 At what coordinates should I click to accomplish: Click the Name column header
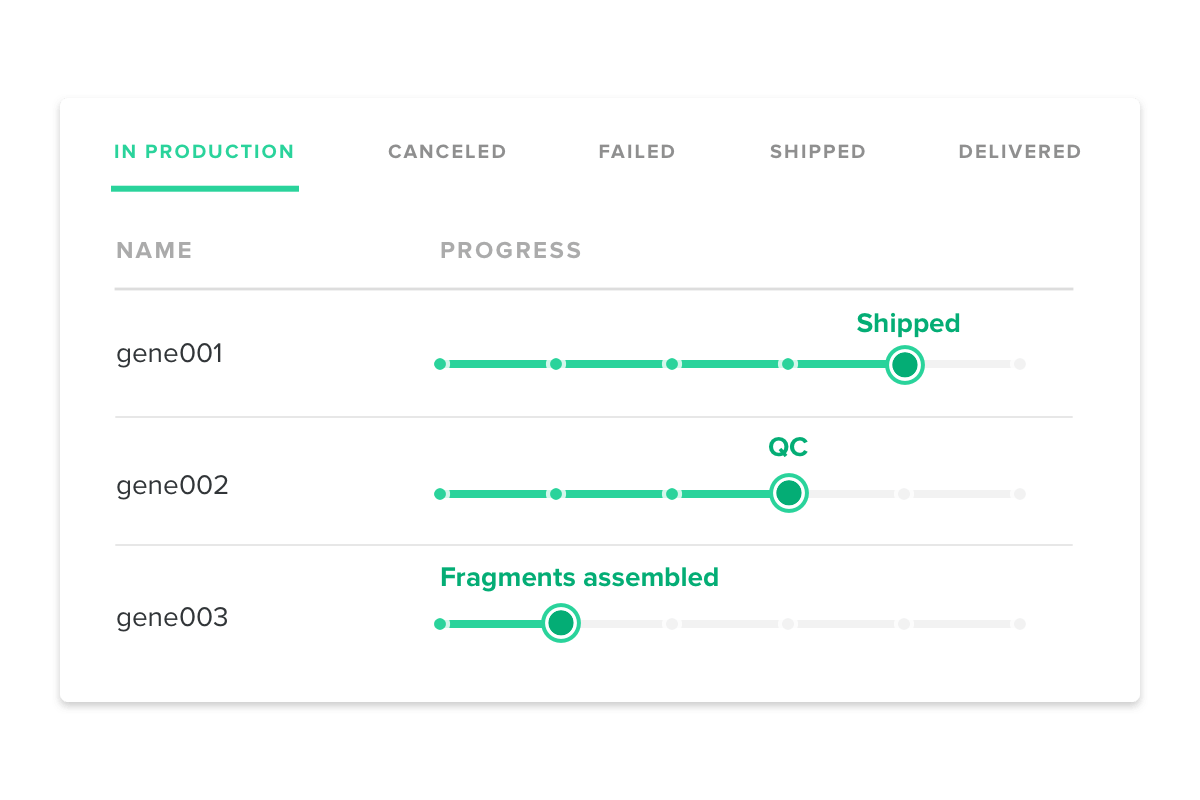pos(154,250)
